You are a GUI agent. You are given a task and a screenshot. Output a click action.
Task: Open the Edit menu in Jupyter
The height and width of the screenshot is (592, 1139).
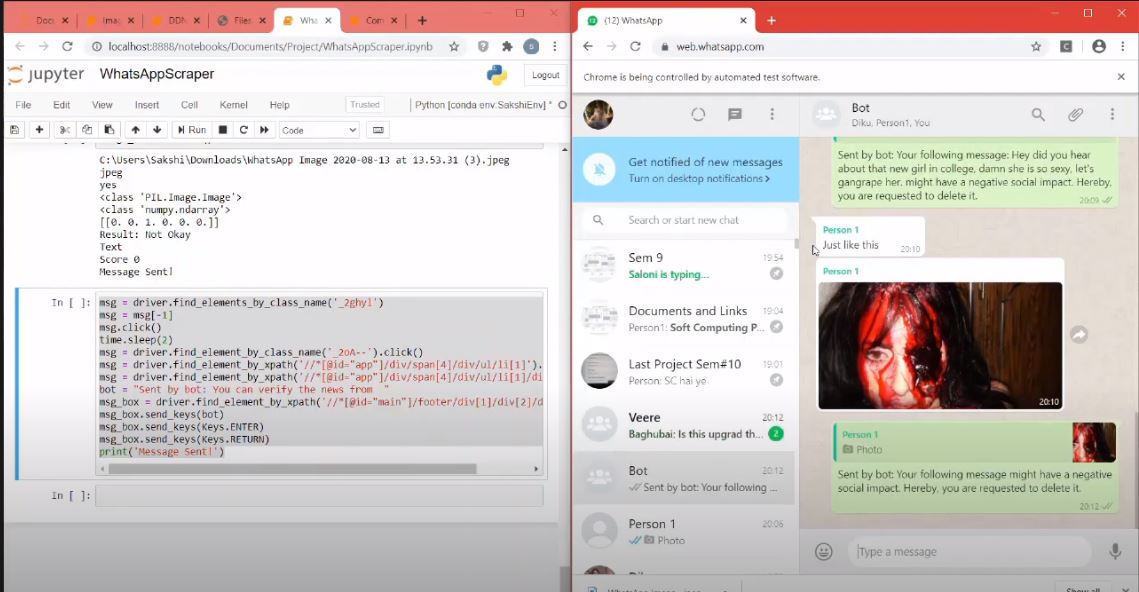coord(62,105)
